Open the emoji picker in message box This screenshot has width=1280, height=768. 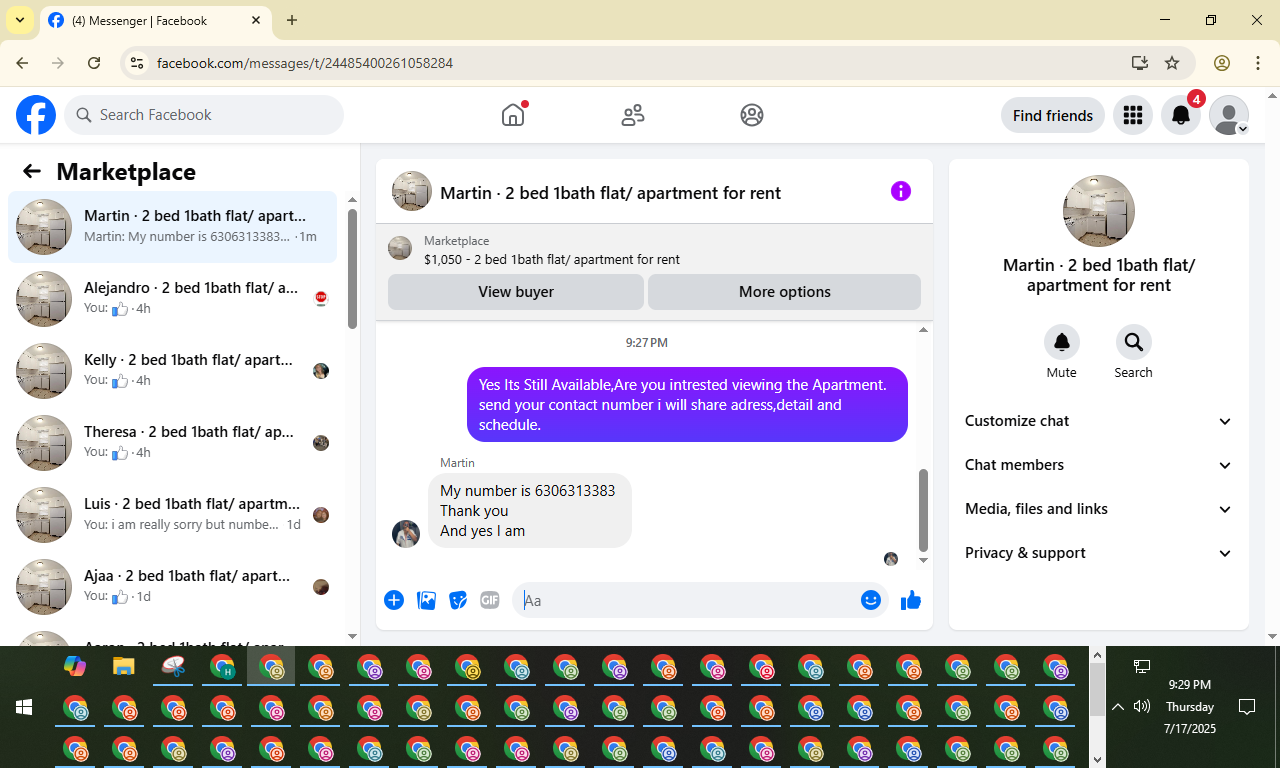point(871,600)
